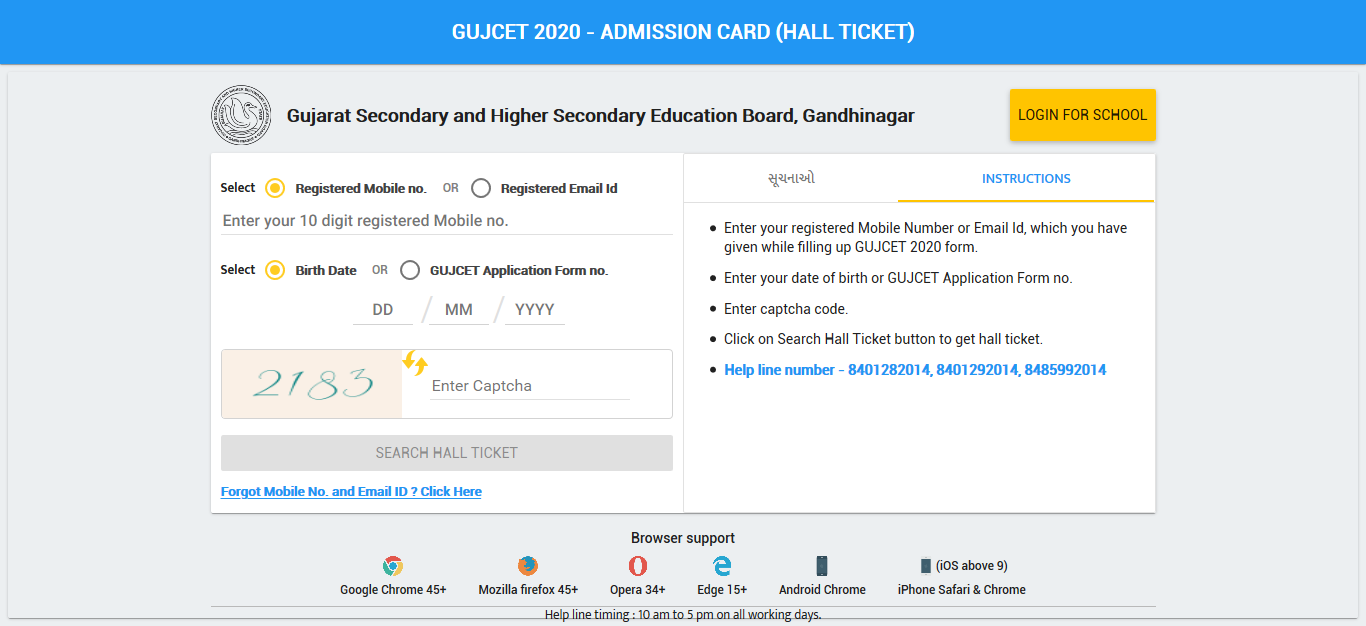Select the Registered Mobile no. radio option

pos(275,188)
